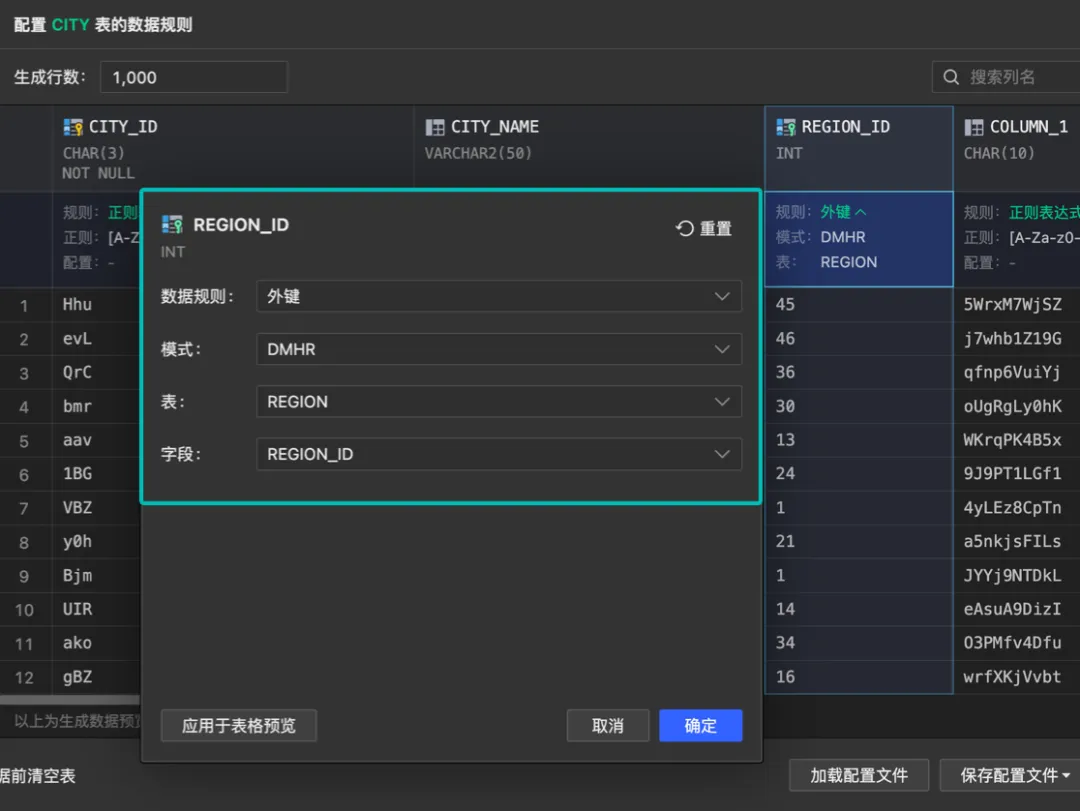Click the COLUMN_1 cell eAsuA9DizI
Viewport: 1080px width, 811px height.
[x=1012, y=608]
